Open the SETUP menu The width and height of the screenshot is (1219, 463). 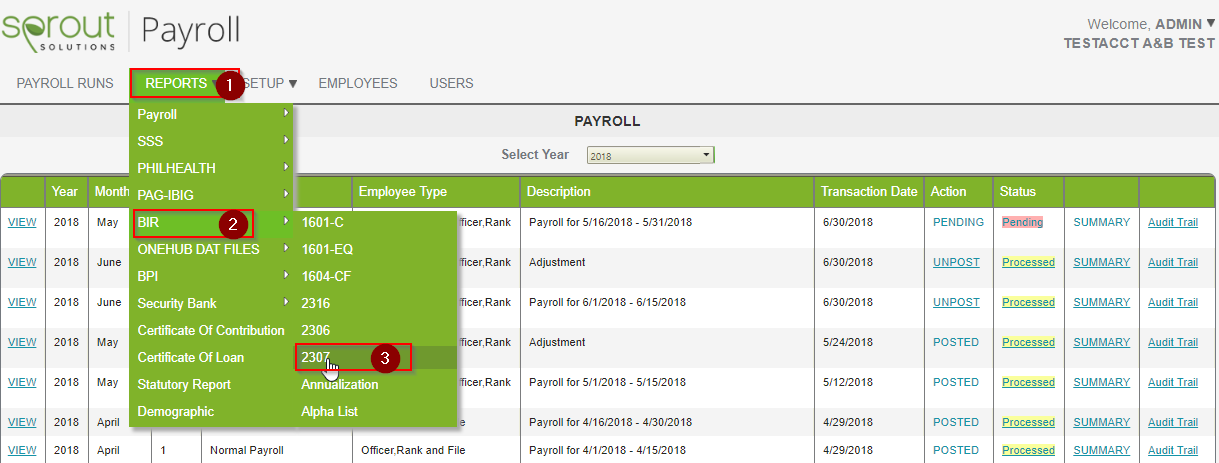click(x=268, y=84)
